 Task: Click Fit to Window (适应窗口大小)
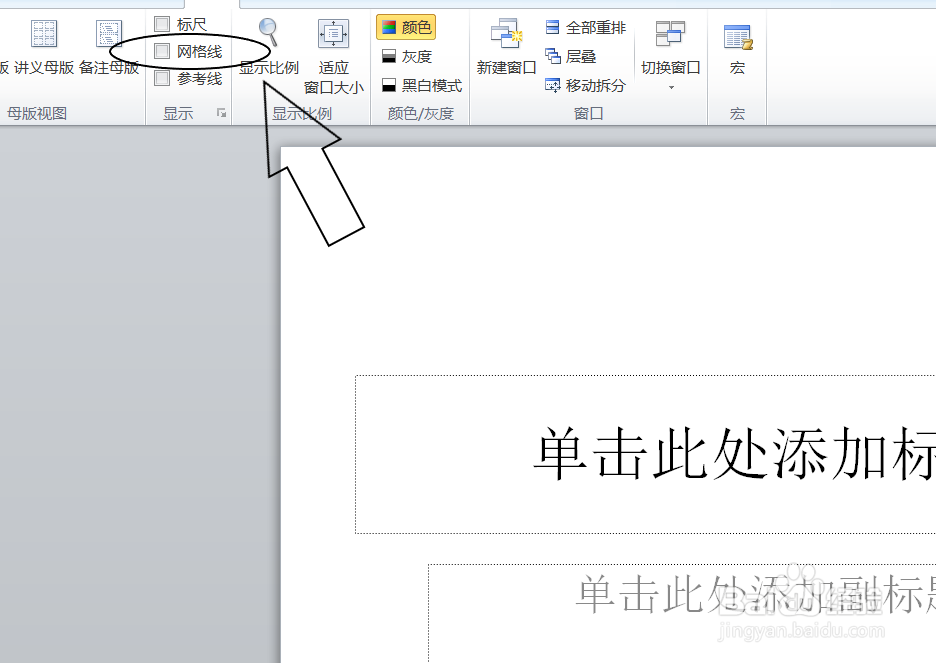333,56
